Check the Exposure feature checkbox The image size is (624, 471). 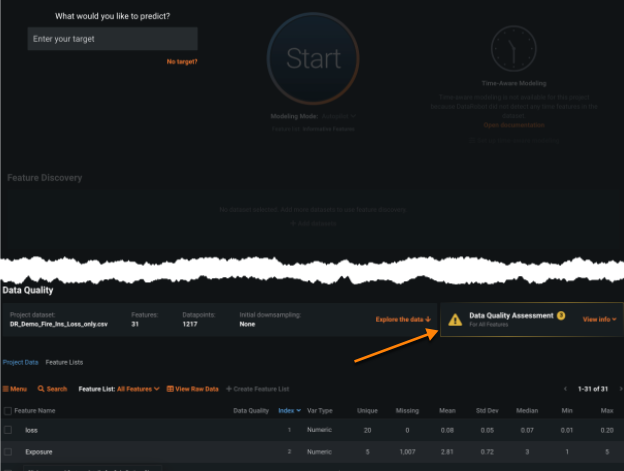(8, 452)
